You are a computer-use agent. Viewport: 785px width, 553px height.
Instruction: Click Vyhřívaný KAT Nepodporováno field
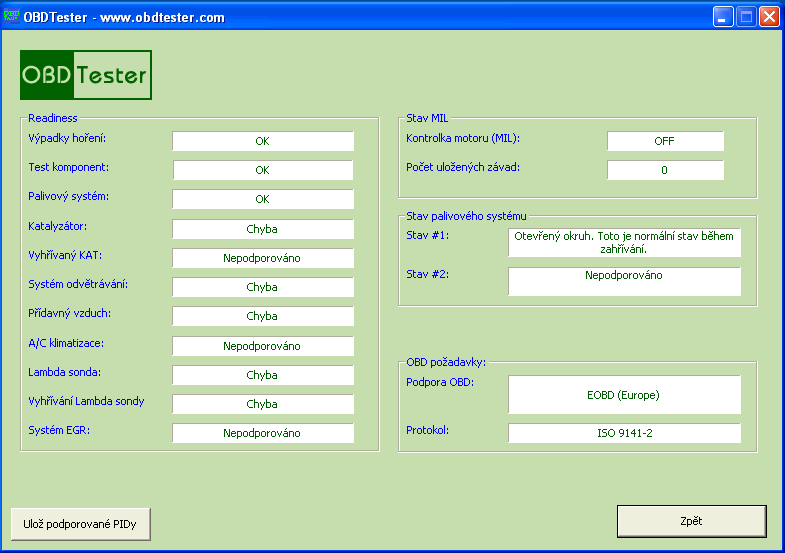pos(263,258)
